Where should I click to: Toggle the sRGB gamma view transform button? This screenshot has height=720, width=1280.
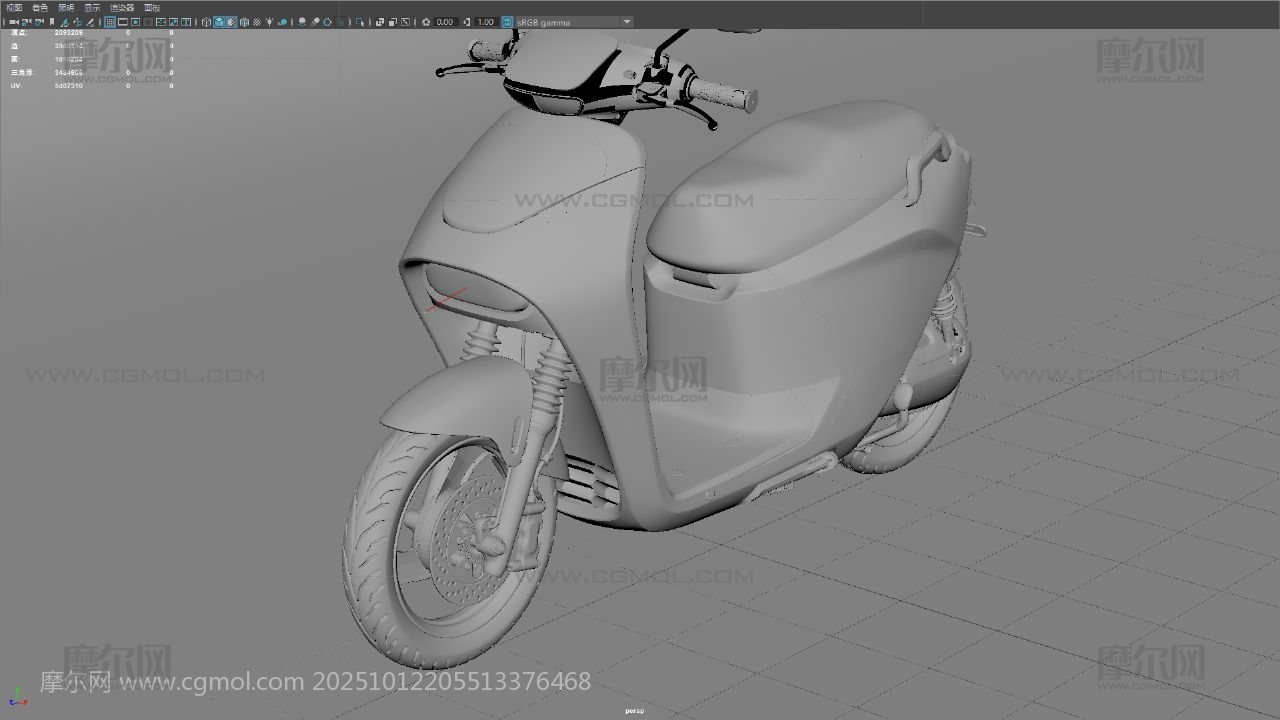[507, 22]
